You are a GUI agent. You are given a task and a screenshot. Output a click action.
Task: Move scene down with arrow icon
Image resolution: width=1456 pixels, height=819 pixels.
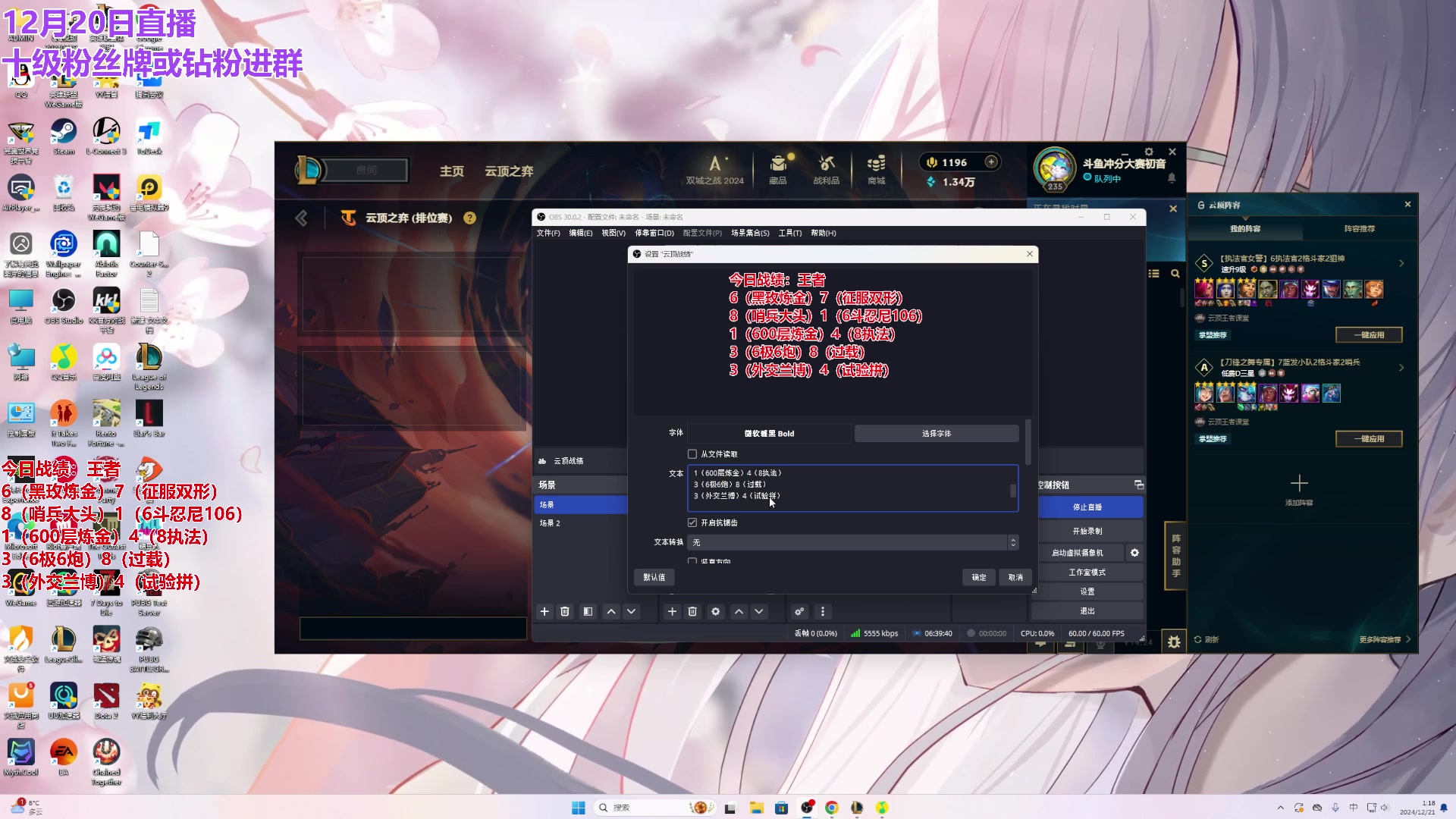(631, 612)
